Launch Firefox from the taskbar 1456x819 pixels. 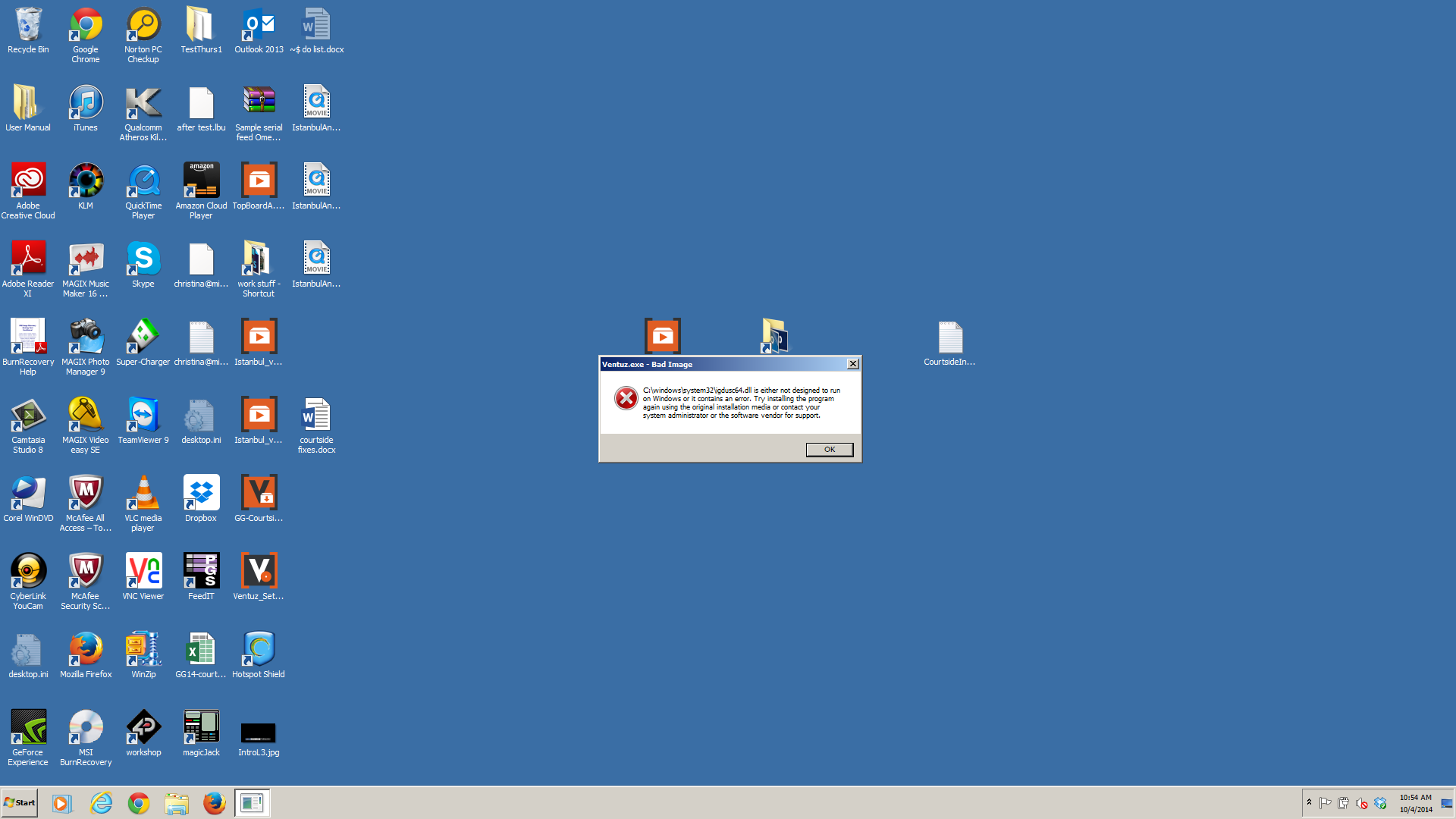coord(215,802)
